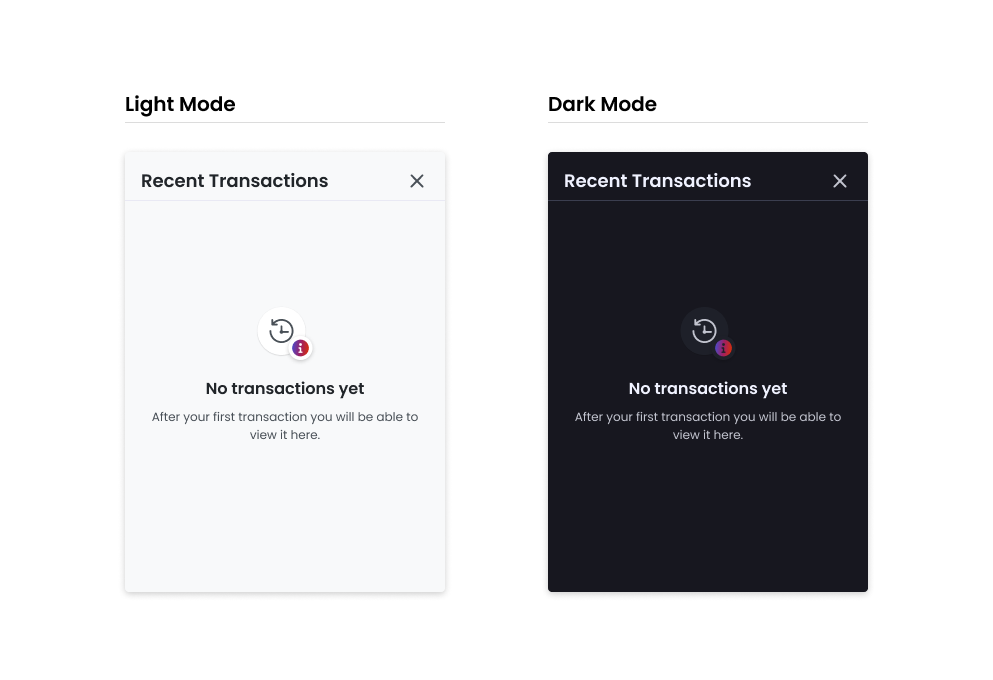Click the pink info indicator near dark history icon
The height and width of the screenshot is (680, 993).
click(723, 348)
